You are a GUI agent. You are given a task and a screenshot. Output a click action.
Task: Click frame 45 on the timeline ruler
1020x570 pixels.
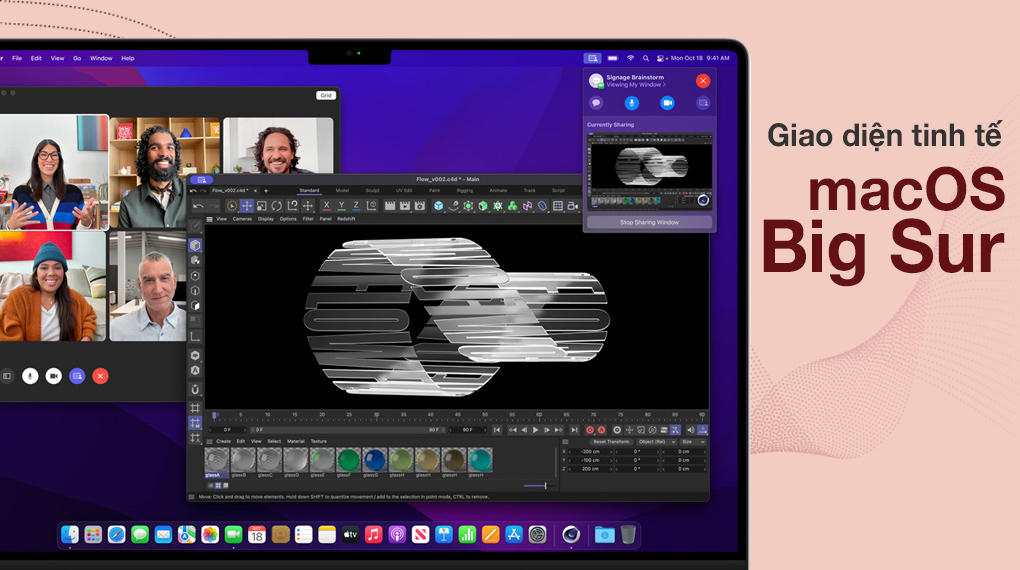tap(457, 414)
